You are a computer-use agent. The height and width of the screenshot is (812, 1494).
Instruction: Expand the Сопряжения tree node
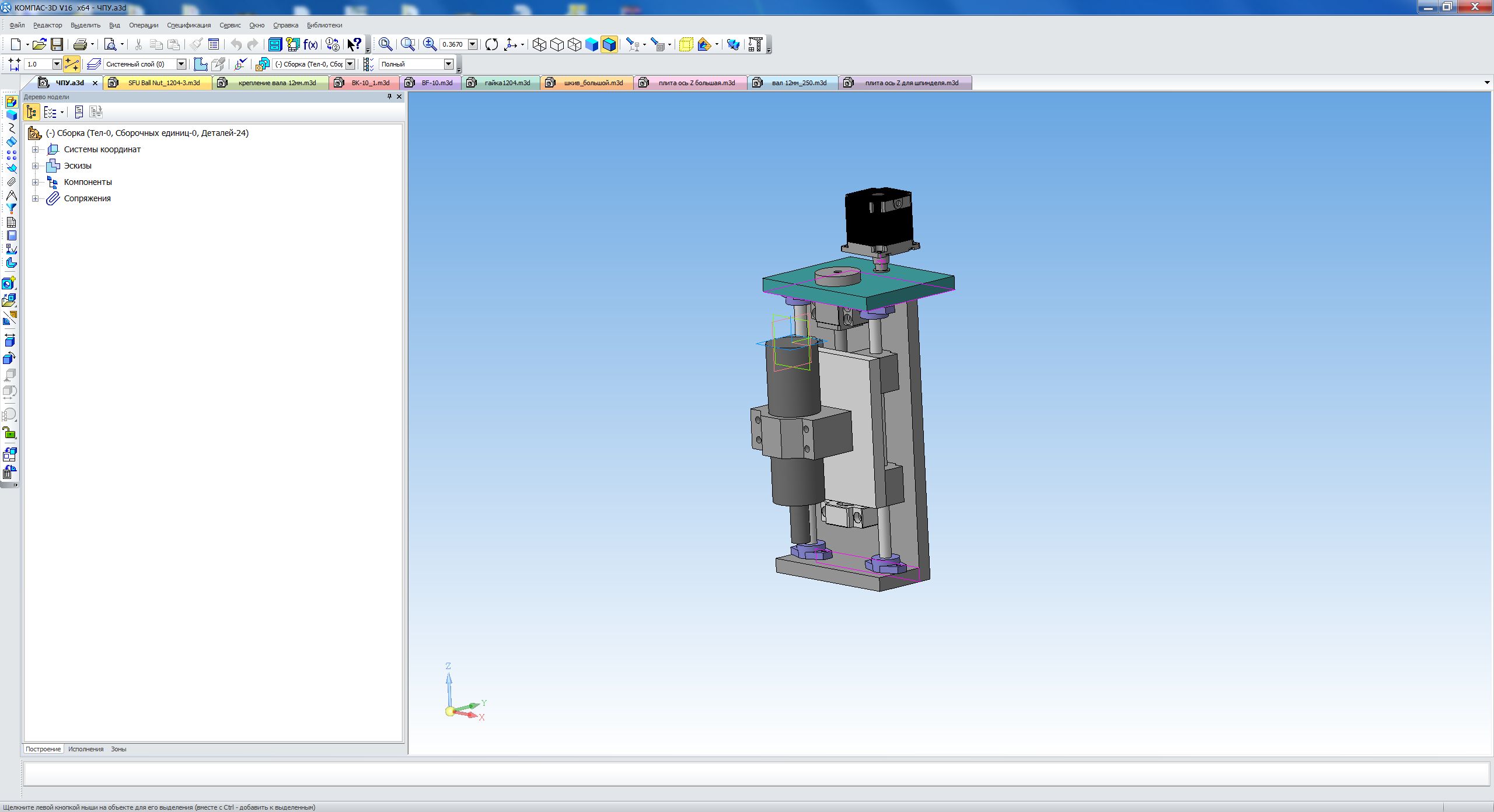pyautogui.click(x=35, y=198)
